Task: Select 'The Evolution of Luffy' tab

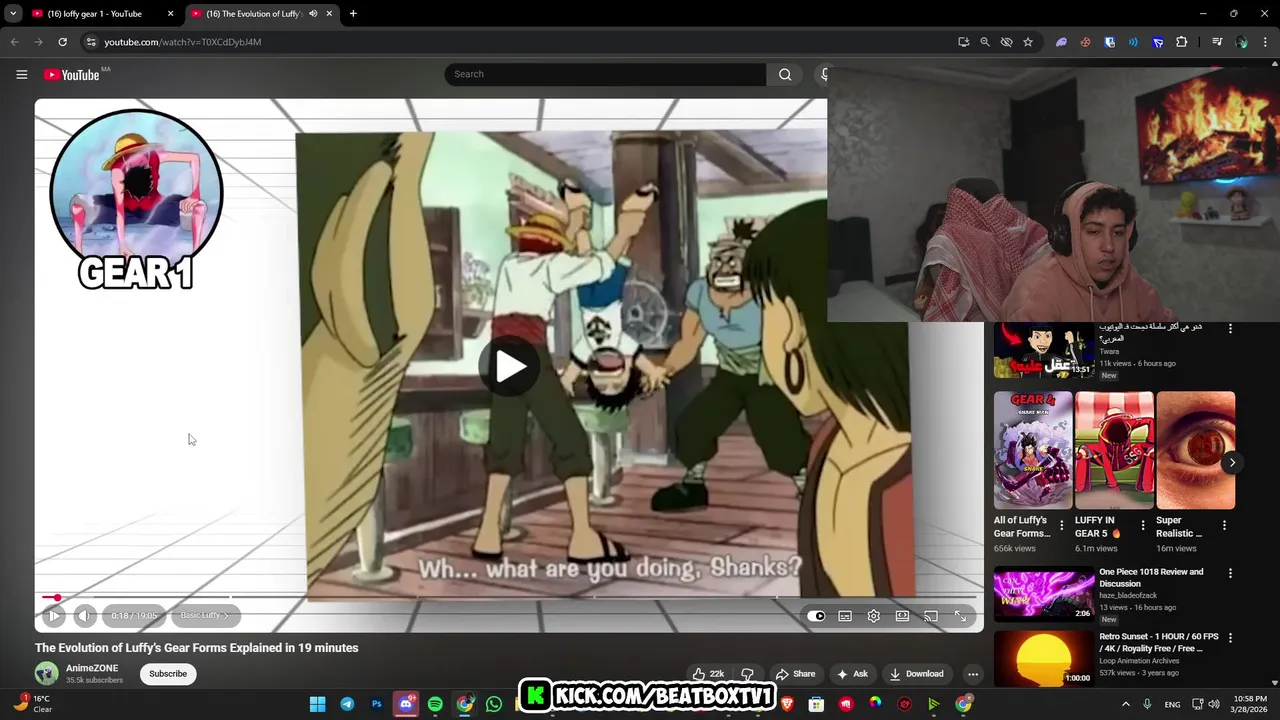Action: (x=262, y=14)
